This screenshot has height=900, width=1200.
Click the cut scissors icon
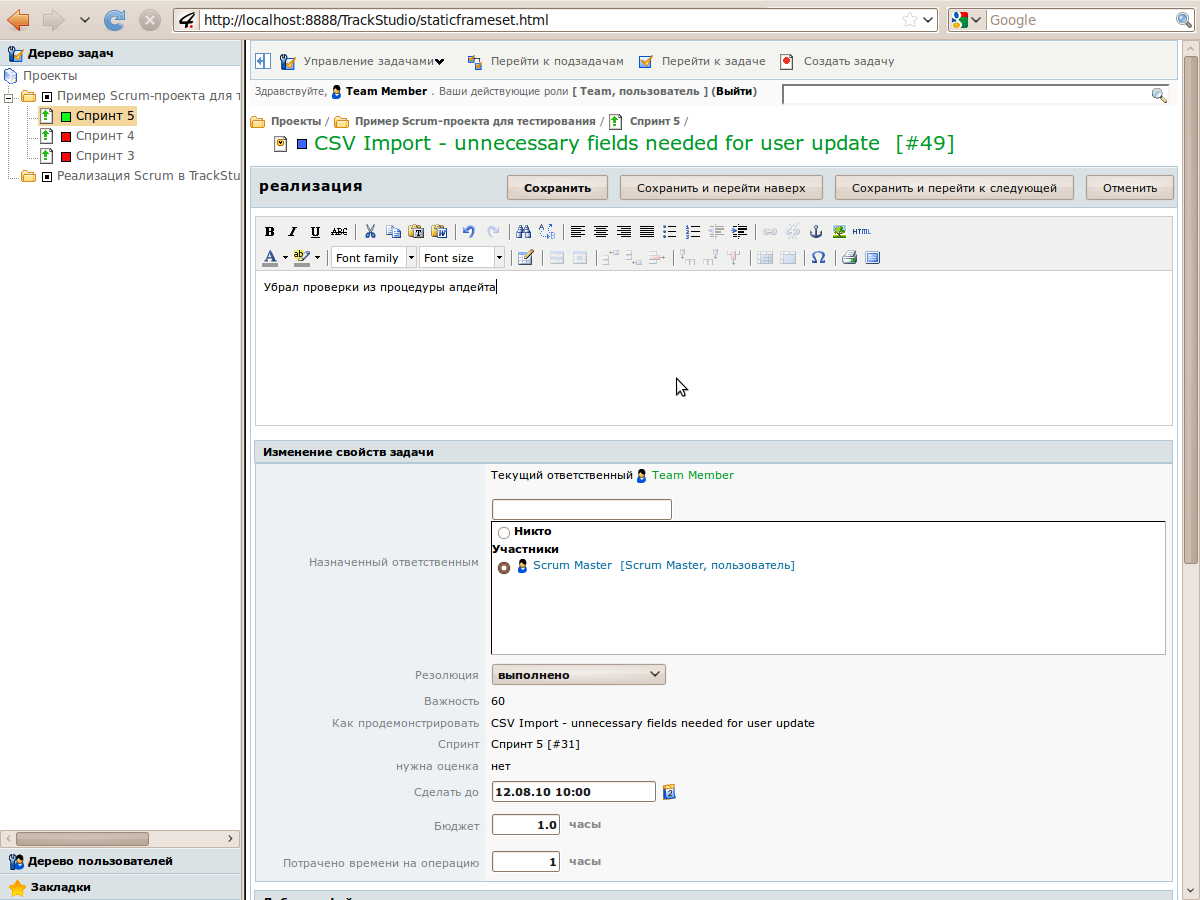[x=370, y=232]
